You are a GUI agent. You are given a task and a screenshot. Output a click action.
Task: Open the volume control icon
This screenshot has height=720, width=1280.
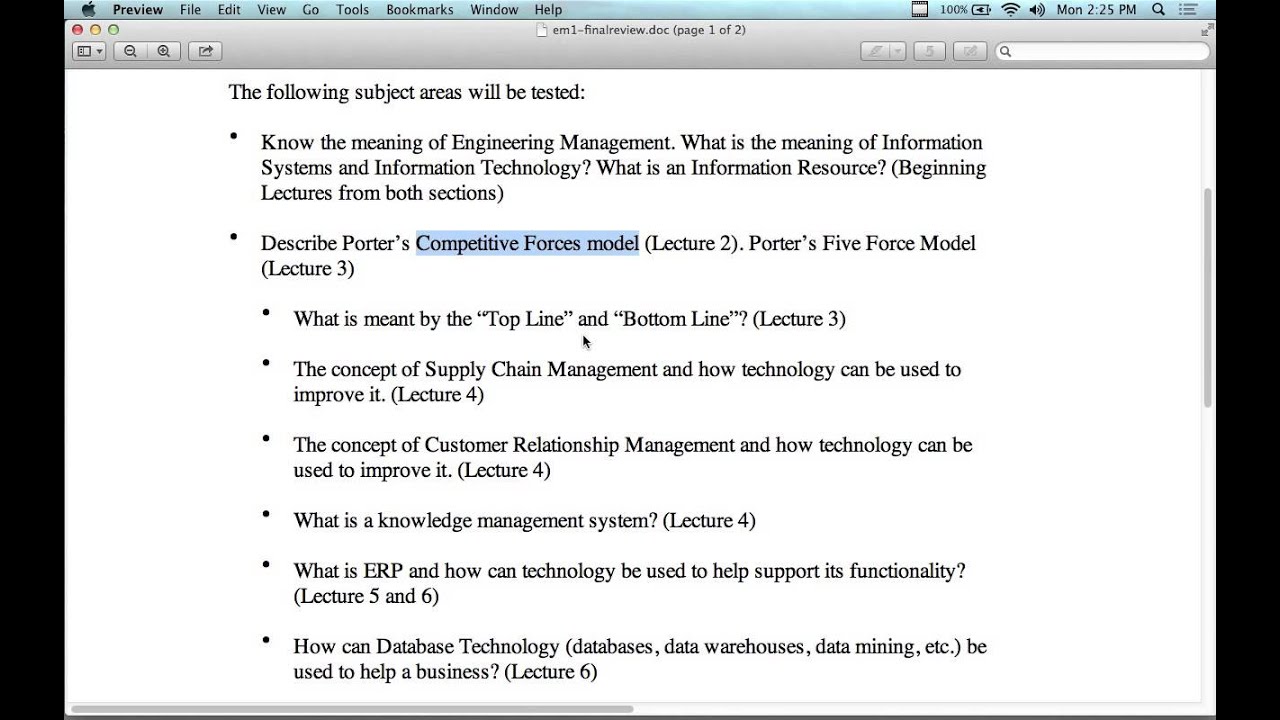click(1037, 9)
